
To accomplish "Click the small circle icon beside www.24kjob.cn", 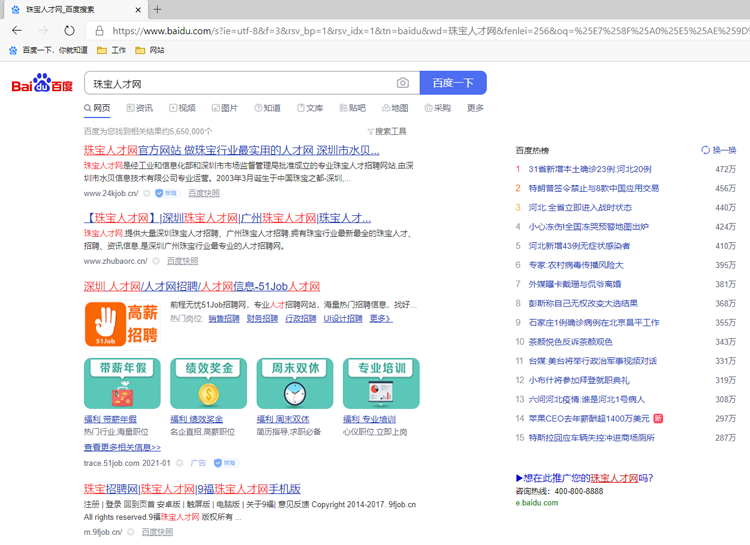I will (147, 193).
